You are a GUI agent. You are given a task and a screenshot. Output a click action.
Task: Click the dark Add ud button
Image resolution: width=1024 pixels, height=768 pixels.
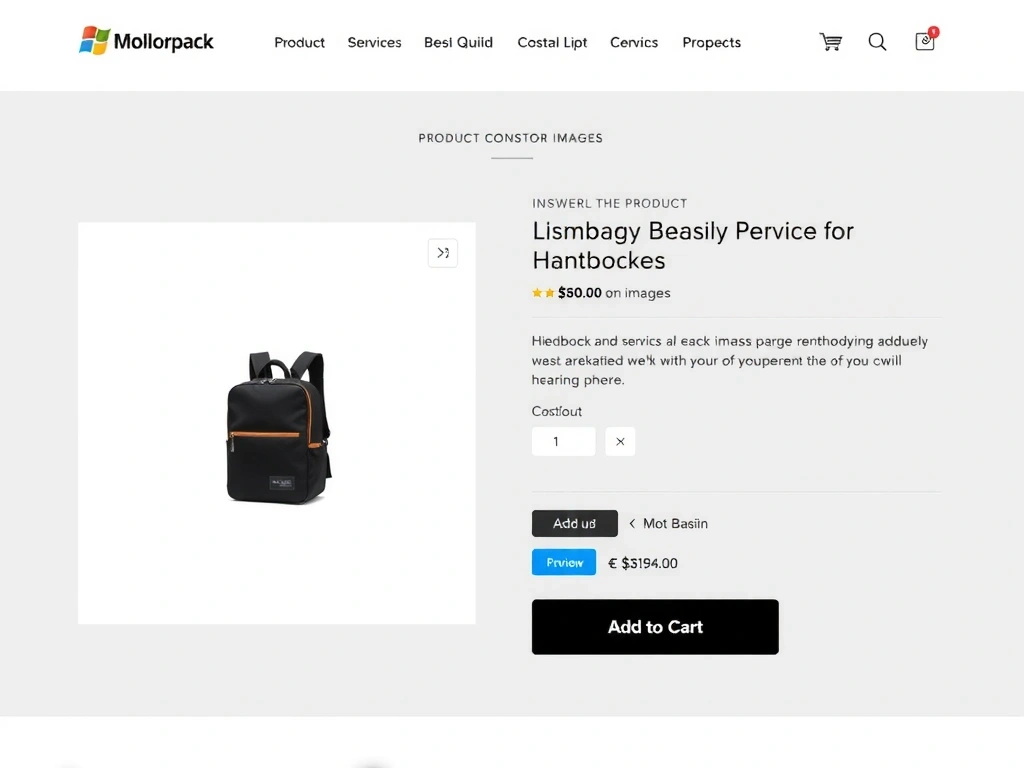pos(574,523)
